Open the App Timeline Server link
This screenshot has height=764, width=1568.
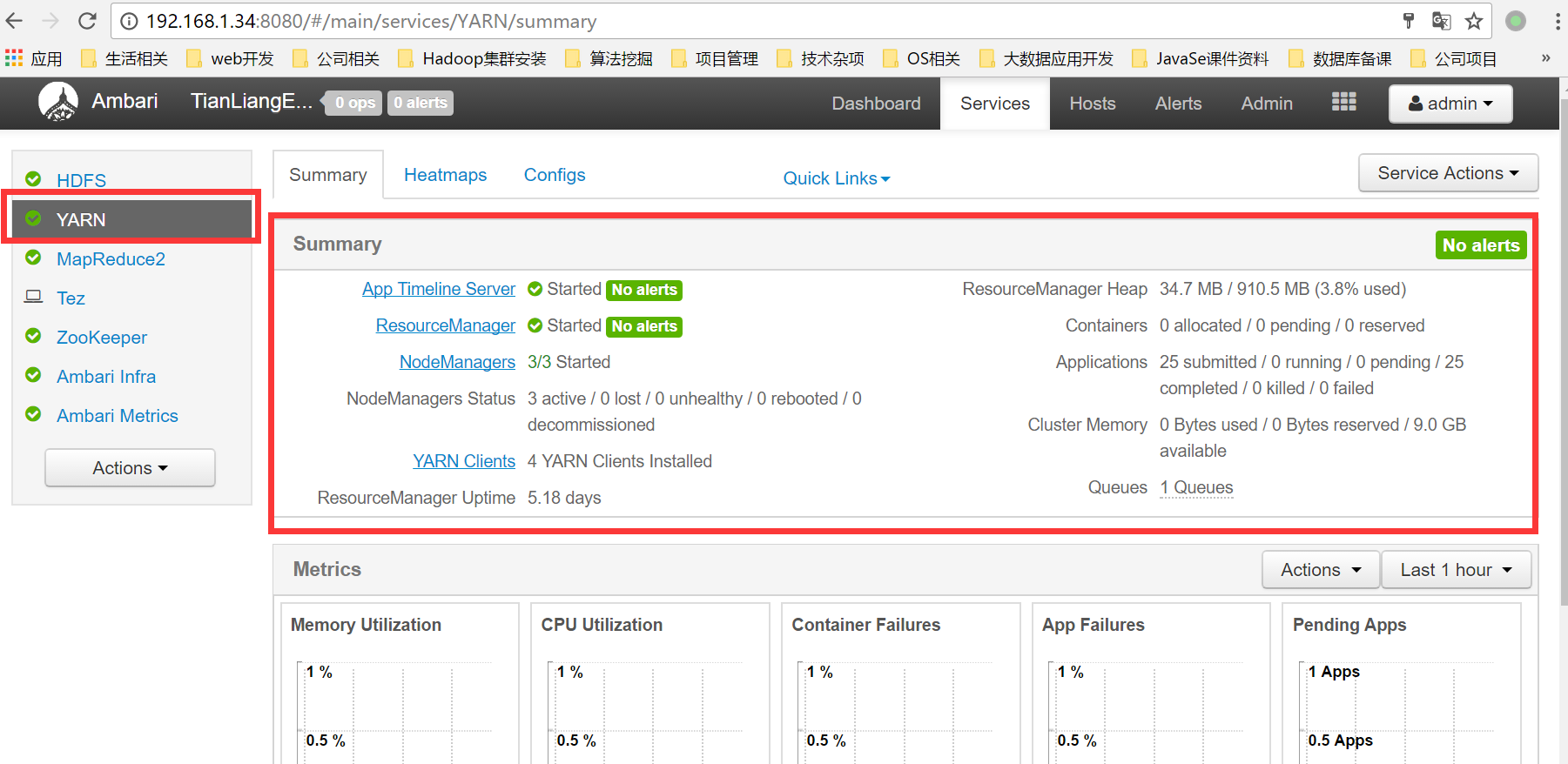point(439,289)
